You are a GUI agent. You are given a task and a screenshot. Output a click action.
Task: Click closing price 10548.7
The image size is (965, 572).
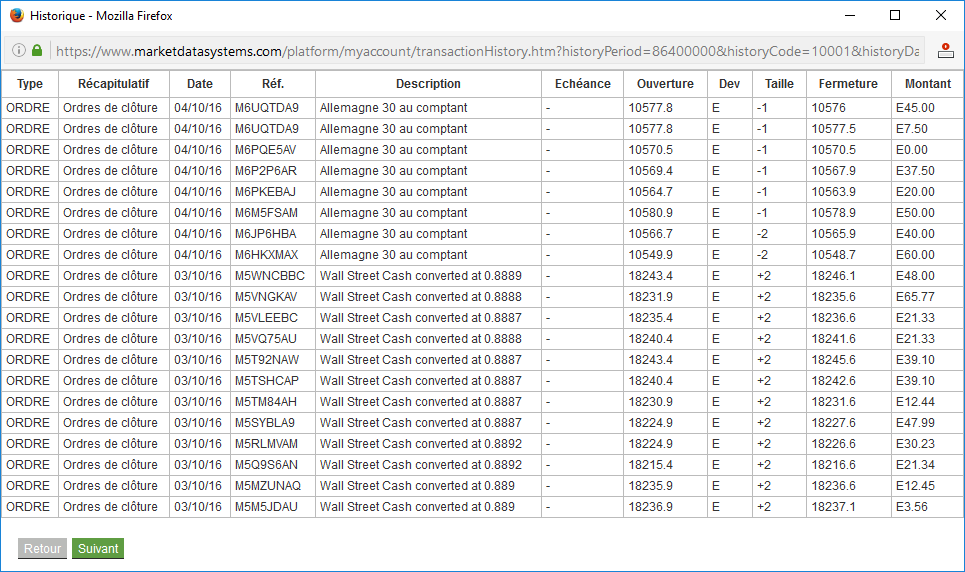pos(833,254)
